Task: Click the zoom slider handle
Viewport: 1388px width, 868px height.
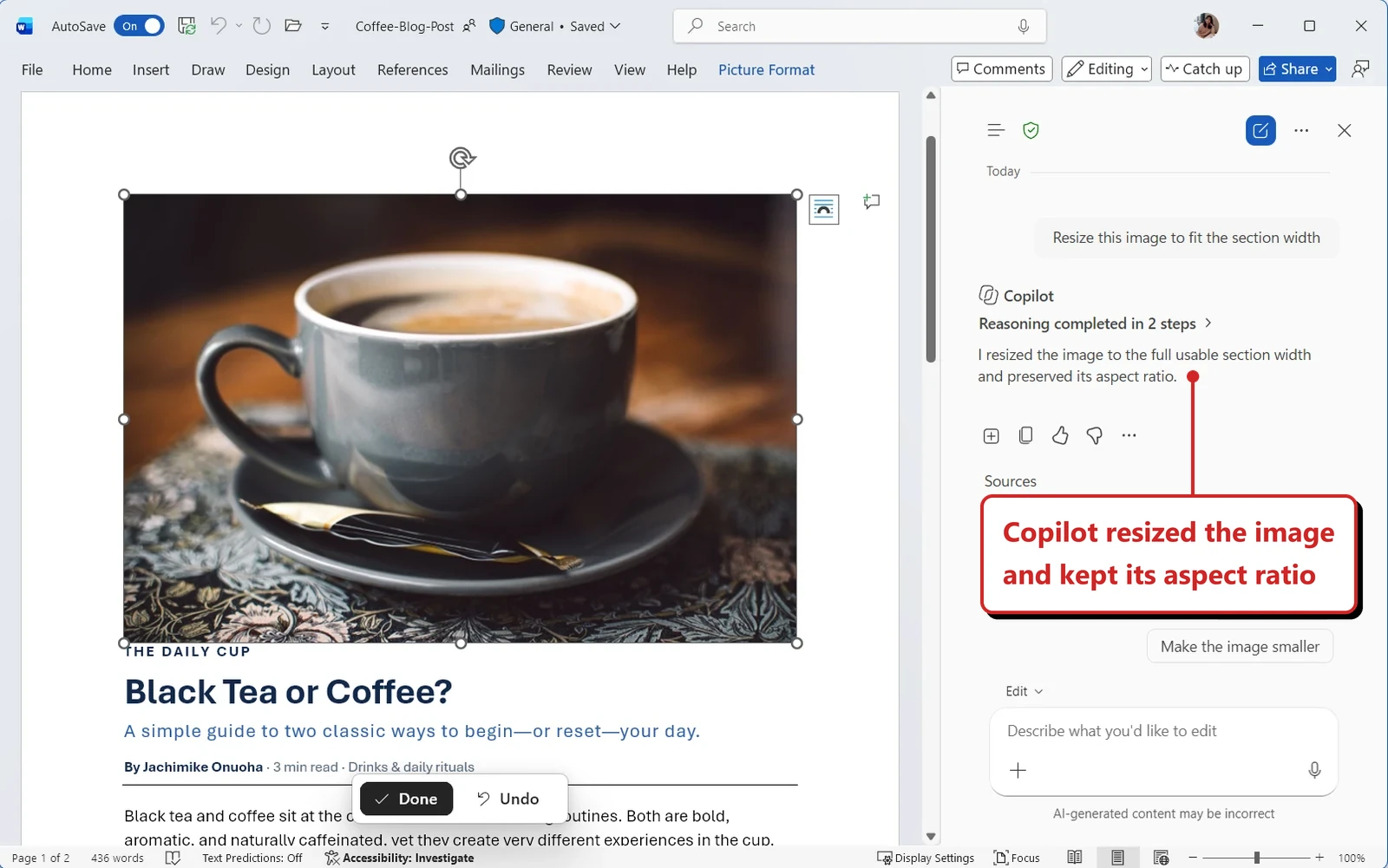Action: point(1256,858)
